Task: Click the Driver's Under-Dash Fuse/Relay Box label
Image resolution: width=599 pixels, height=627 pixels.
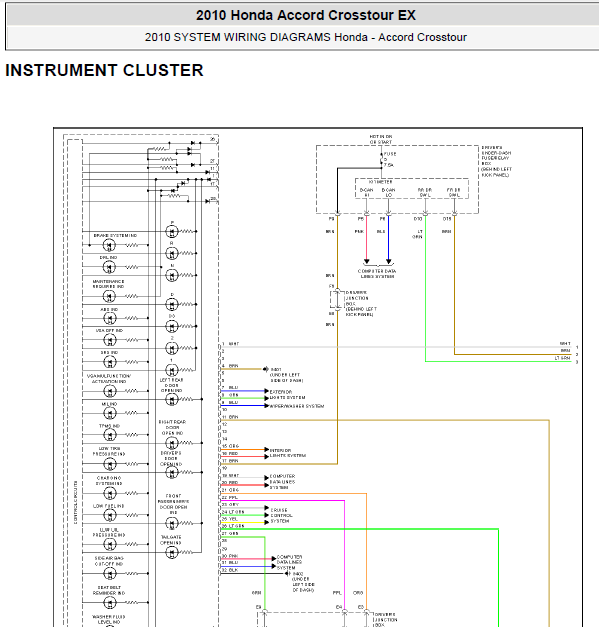Action: (x=496, y=161)
